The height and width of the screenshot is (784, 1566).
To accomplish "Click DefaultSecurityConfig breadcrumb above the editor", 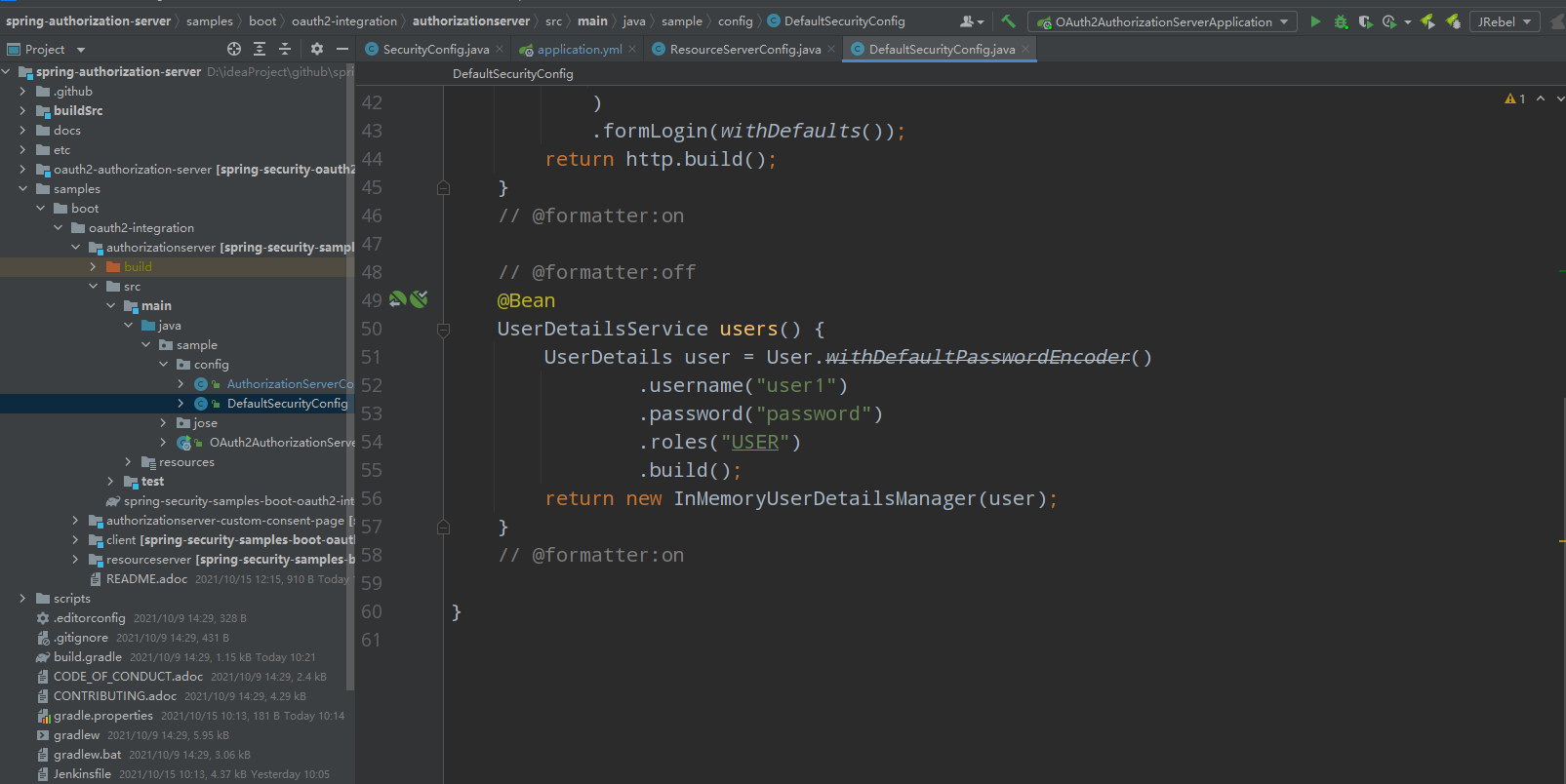I will (513, 74).
